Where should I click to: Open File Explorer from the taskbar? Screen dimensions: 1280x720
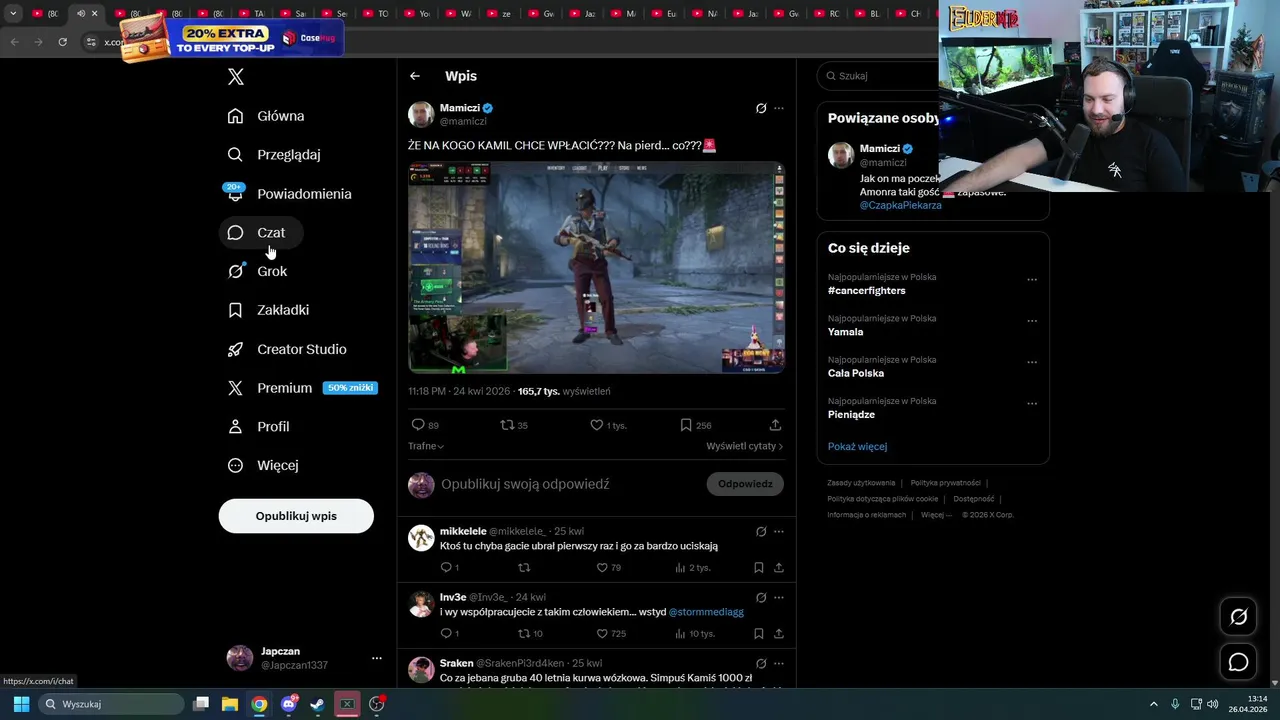click(x=230, y=704)
